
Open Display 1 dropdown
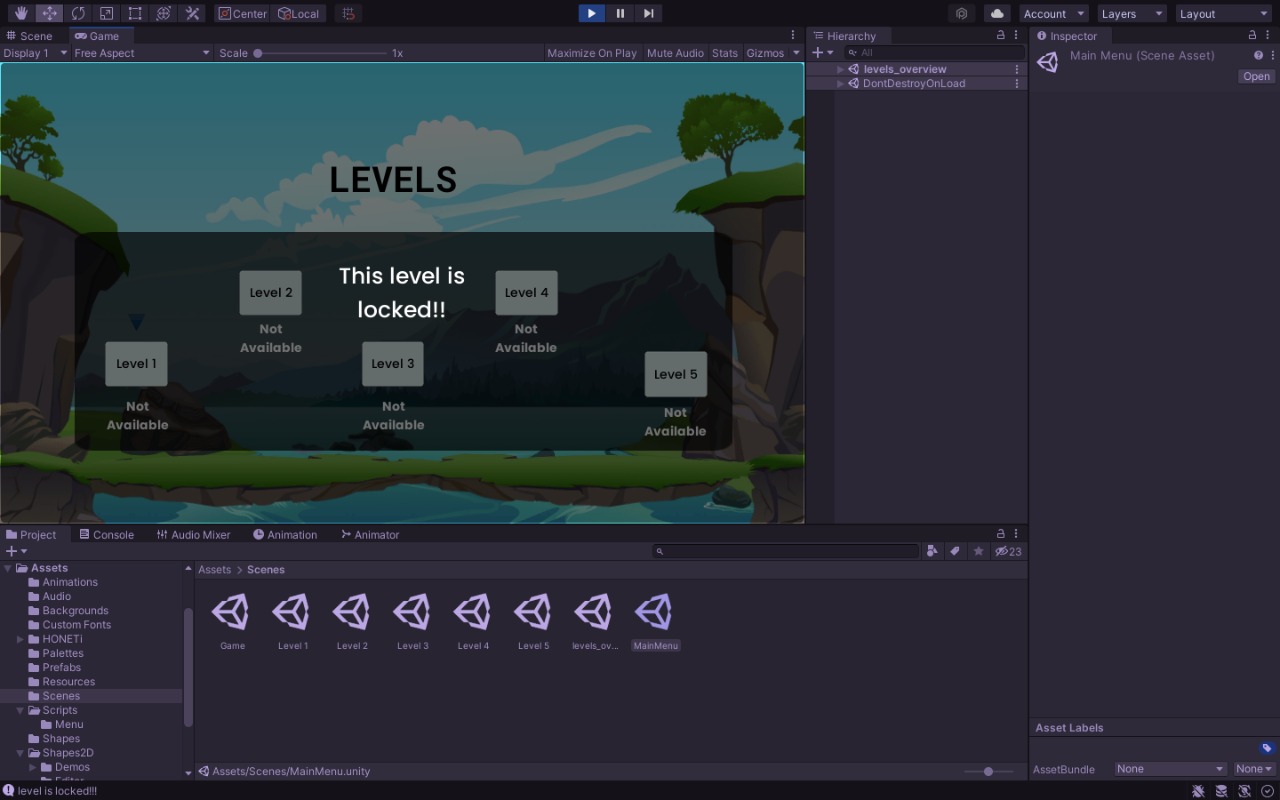35,53
